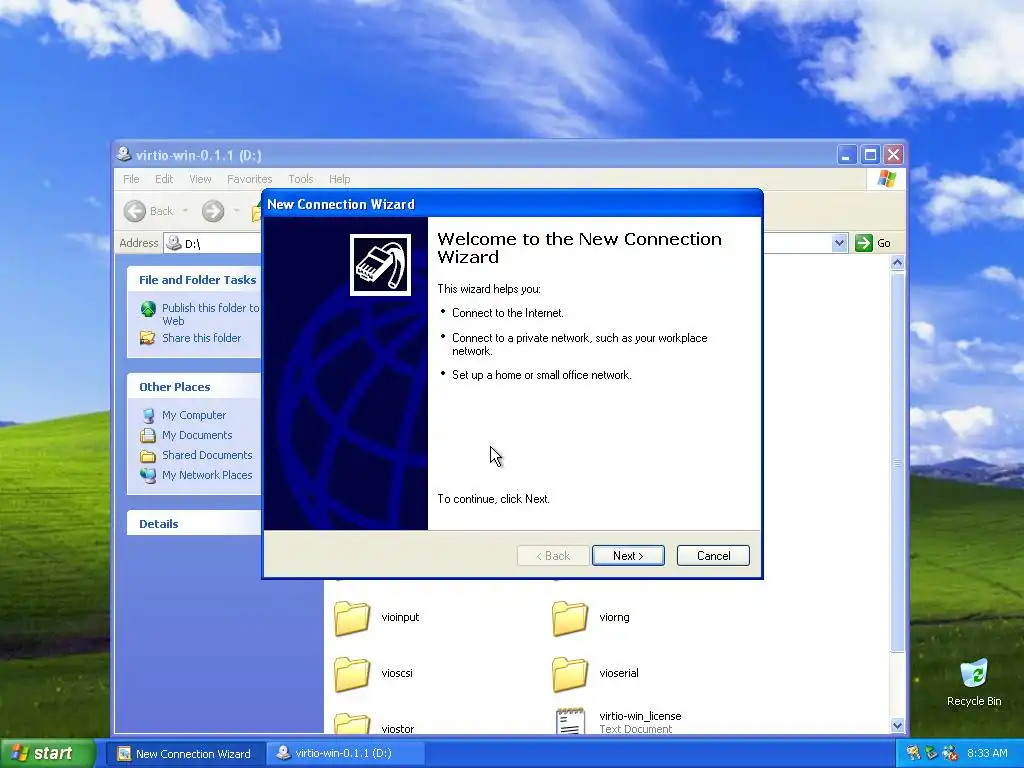Open My Computer link in Other Places
The image size is (1024, 768).
click(194, 415)
